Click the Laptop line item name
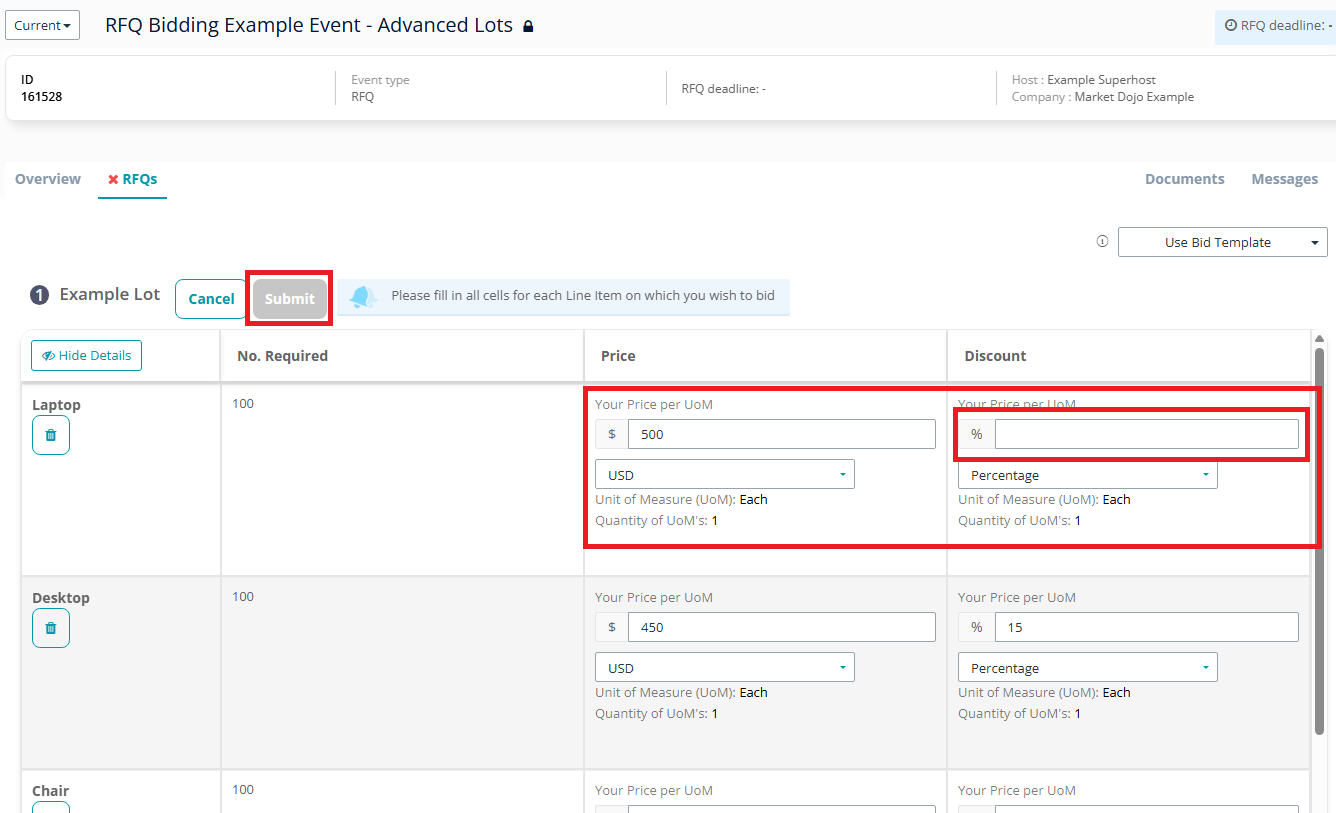This screenshot has height=813, width=1336. pyautogui.click(x=56, y=405)
